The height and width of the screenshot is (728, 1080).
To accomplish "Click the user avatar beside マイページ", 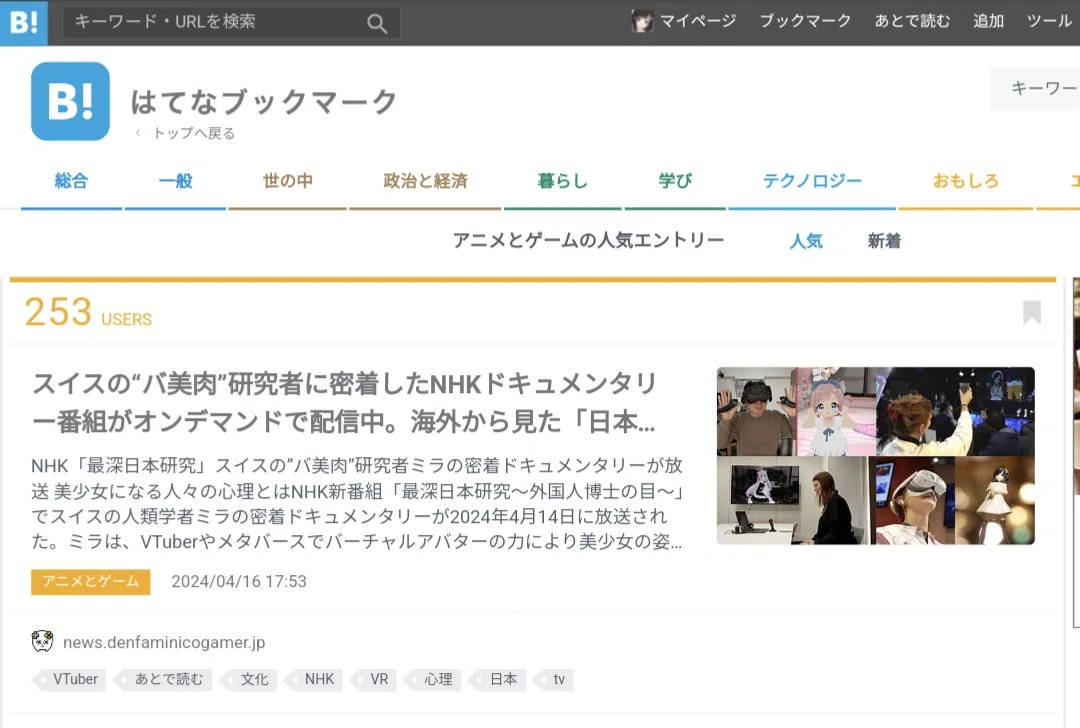I will point(642,21).
